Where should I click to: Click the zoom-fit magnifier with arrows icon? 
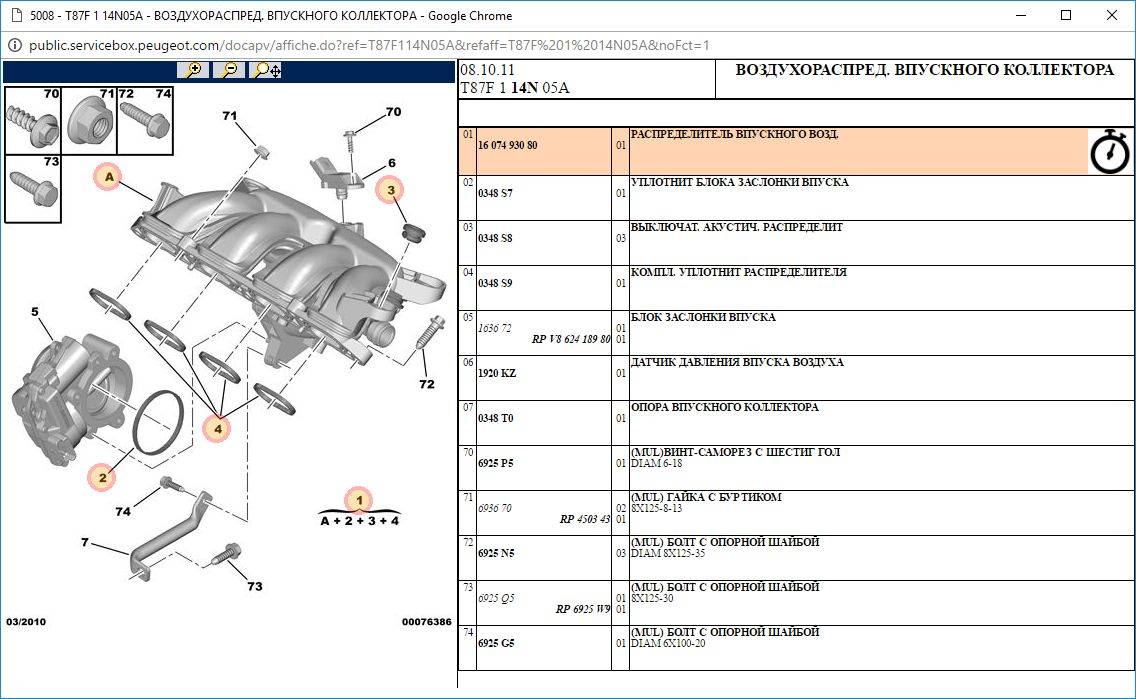tap(266, 70)
